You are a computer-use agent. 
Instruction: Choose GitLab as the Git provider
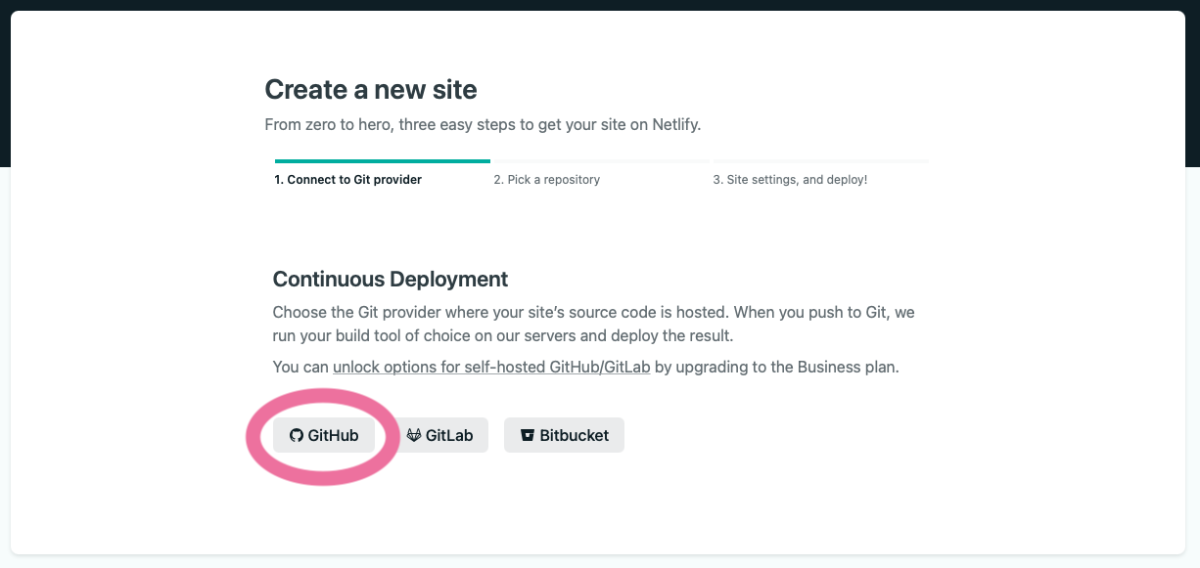(440, 435)
